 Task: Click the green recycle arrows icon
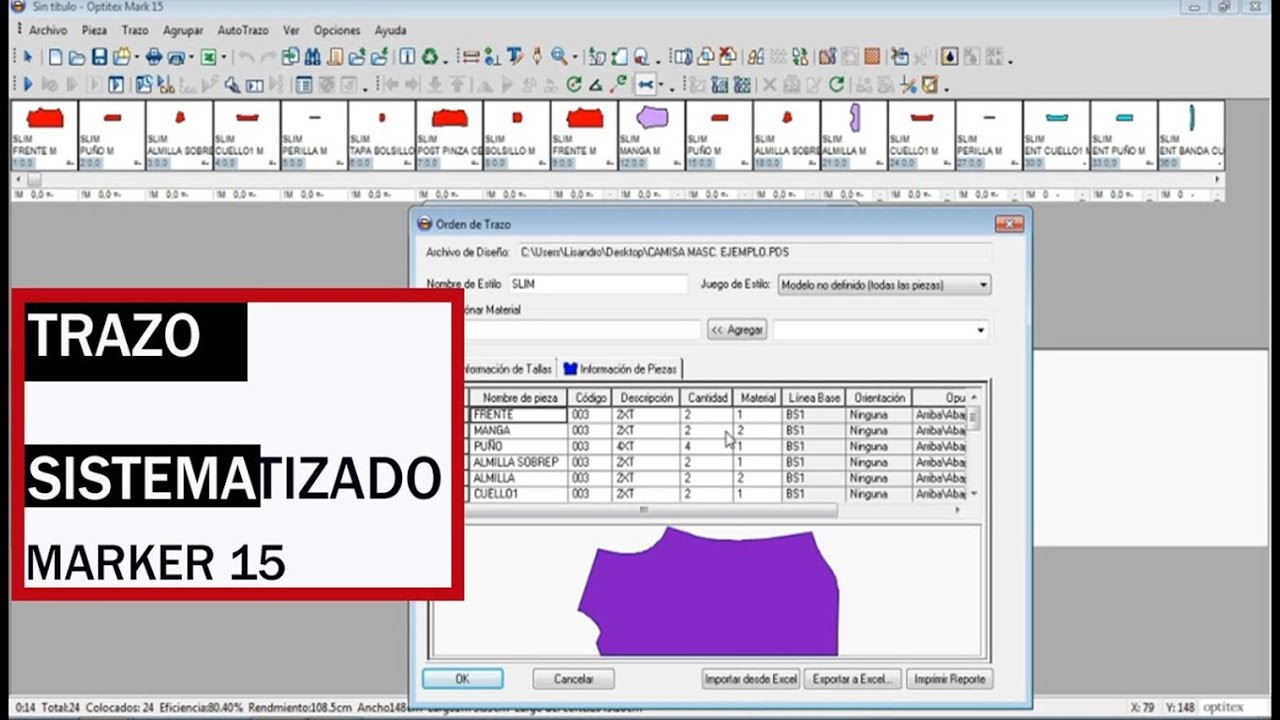click(x=429, y=57)
